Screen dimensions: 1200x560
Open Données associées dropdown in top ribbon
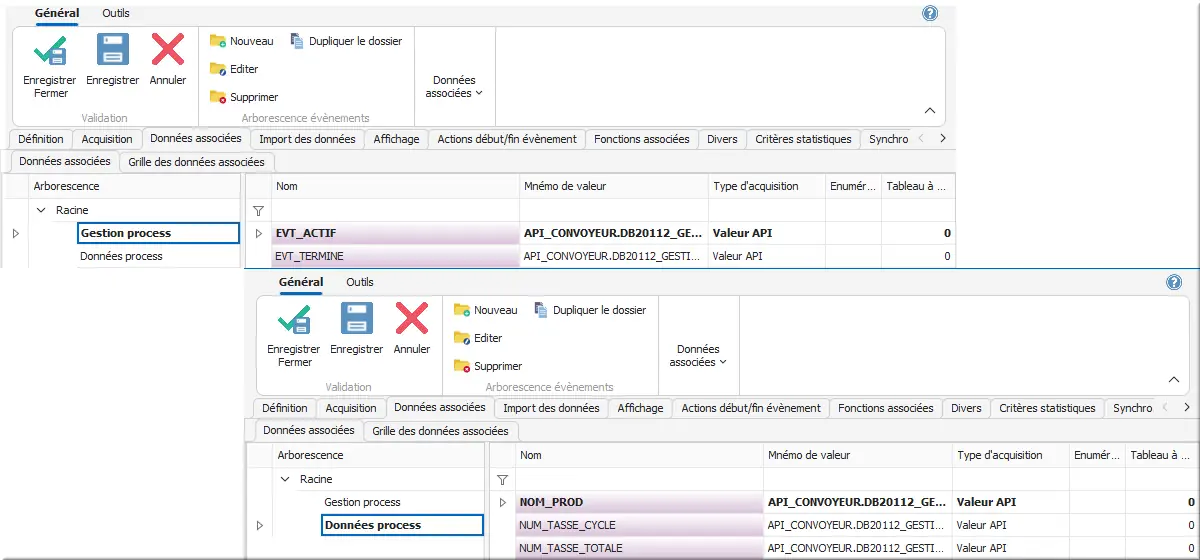point(454,86)
